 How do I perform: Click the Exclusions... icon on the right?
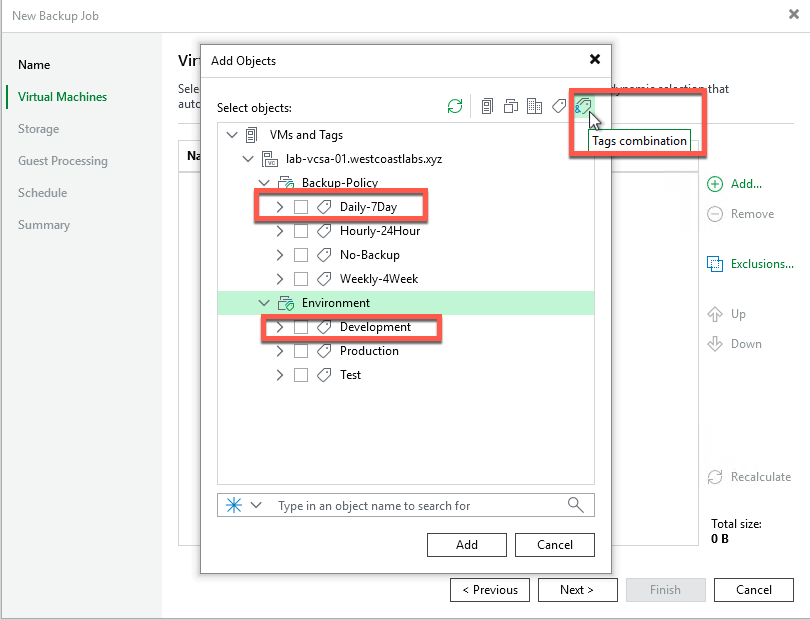[715, 264]
